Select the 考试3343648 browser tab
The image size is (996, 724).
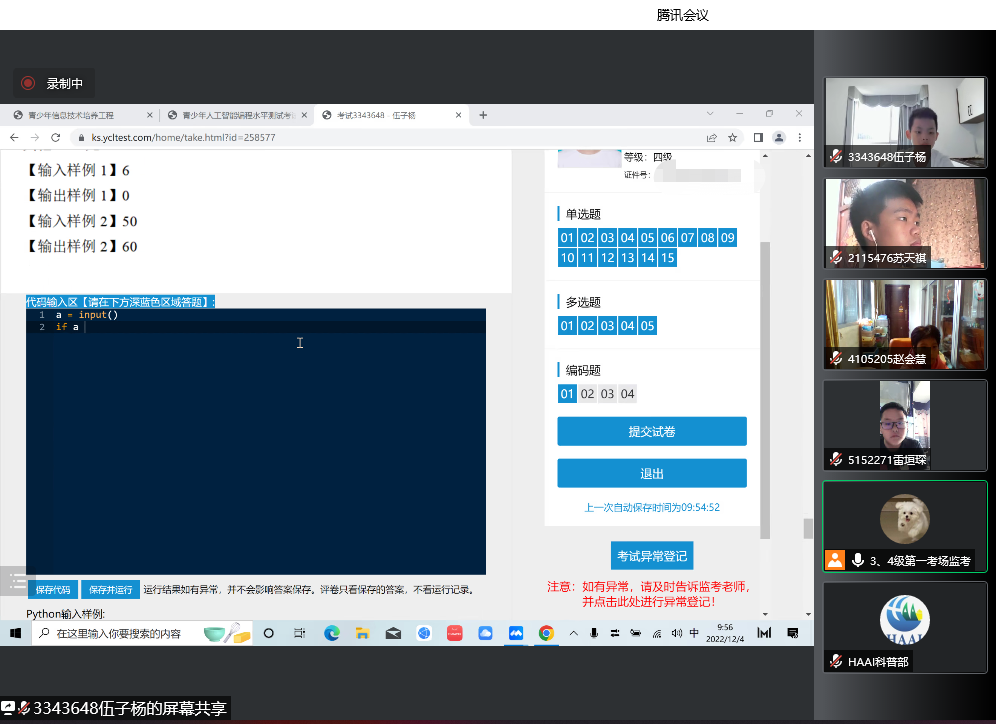click(x=390, y=115)
